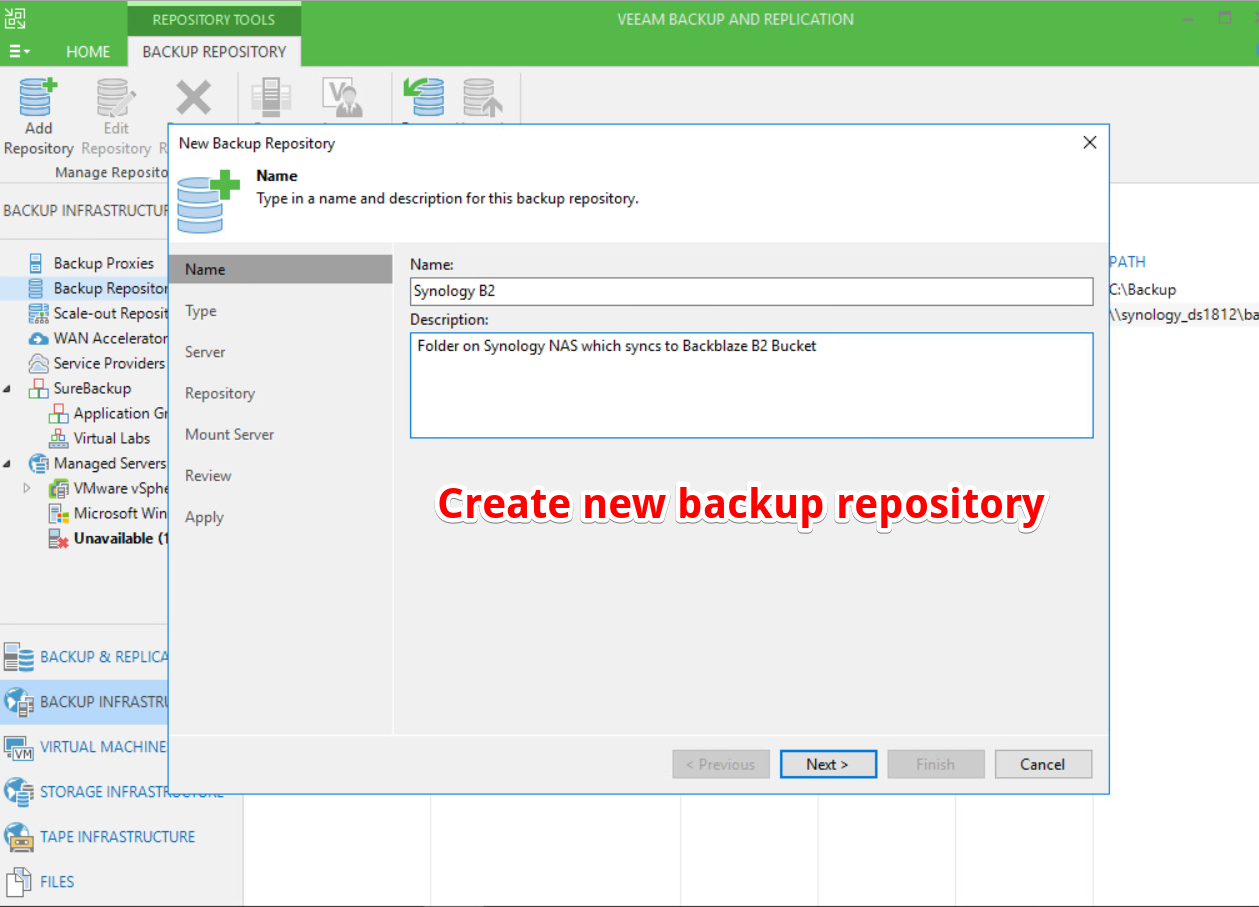The image size is (1259, 907).
Task: Click the Finish button
Action: point(936,764)
